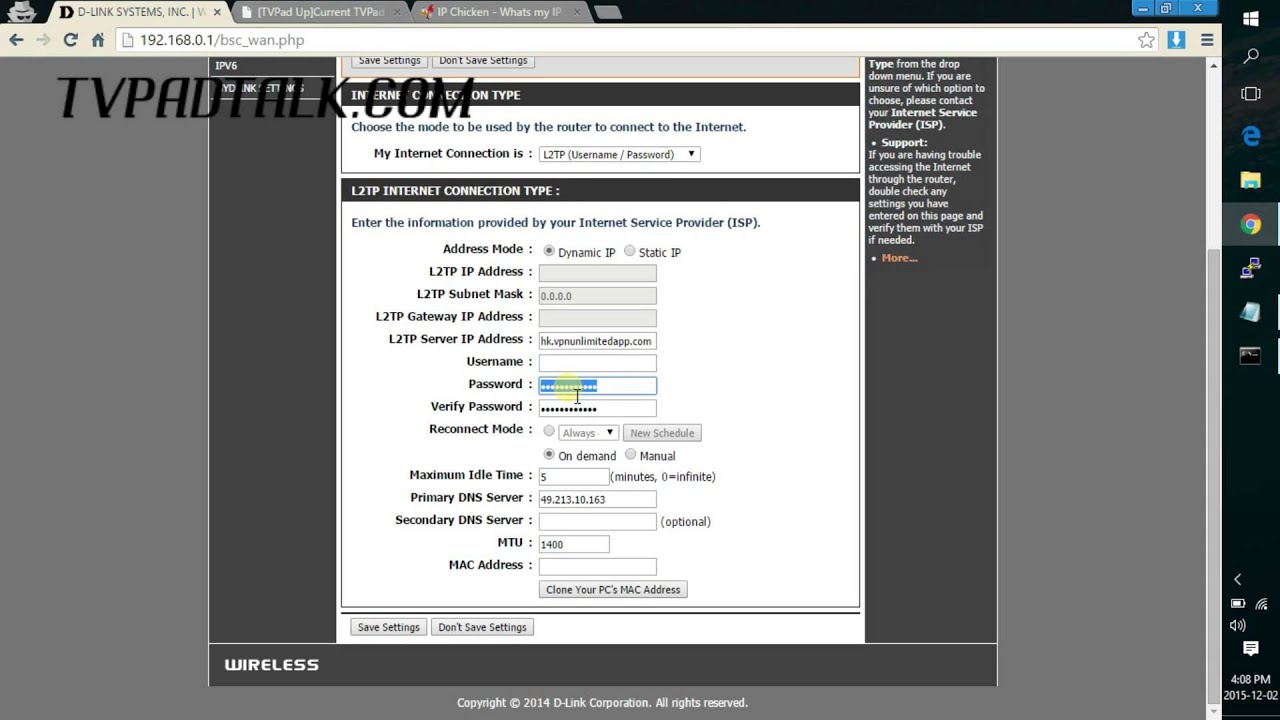The height and width of the screenshot is (720, 1280).
Task: Click the bottom Save Settings button
Action: click(389, 627)
